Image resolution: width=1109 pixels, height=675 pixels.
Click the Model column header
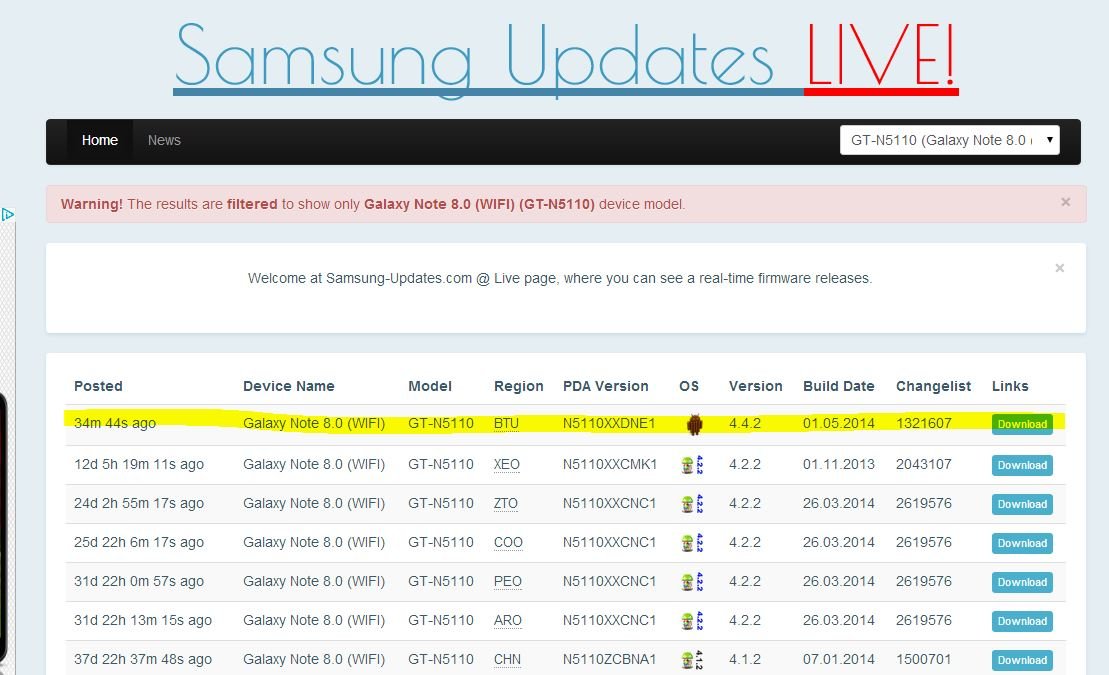[429, 386]
